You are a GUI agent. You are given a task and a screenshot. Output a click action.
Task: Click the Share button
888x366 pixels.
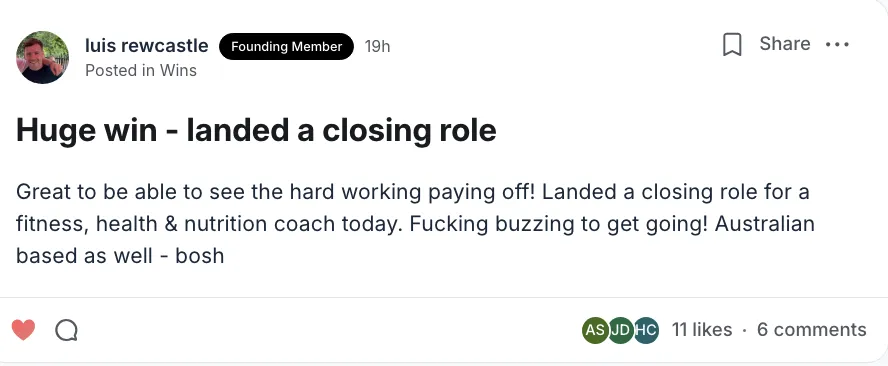tap(784, 44)
